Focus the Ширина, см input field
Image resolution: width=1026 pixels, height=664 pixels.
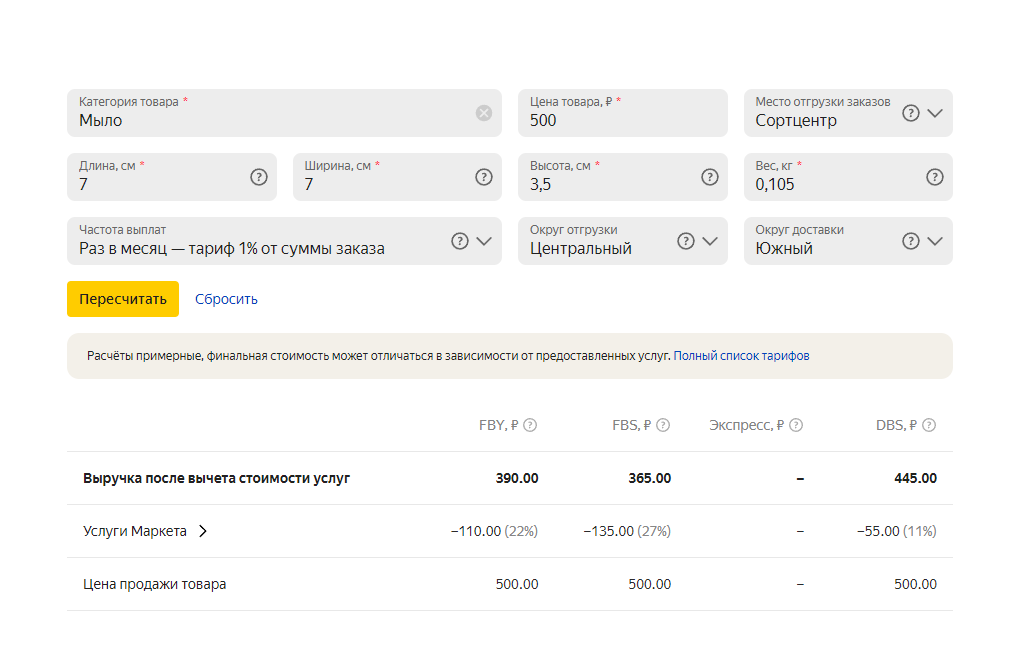click(x=397, y=177)
